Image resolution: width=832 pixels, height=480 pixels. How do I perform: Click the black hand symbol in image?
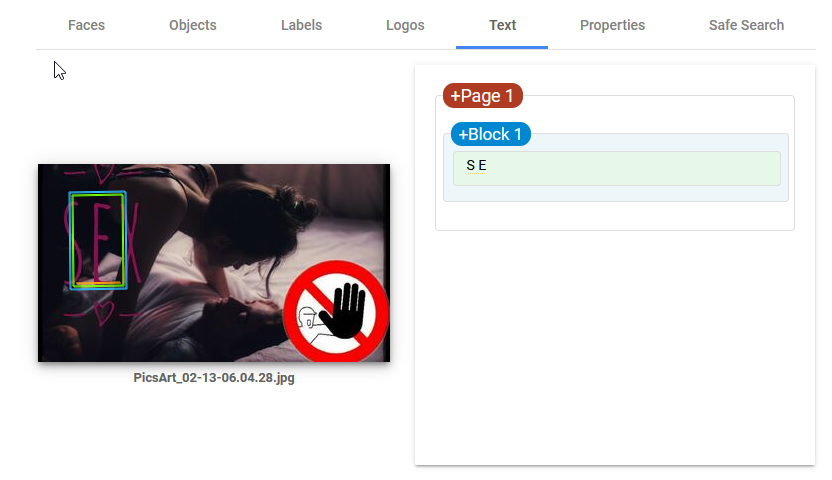344,310
